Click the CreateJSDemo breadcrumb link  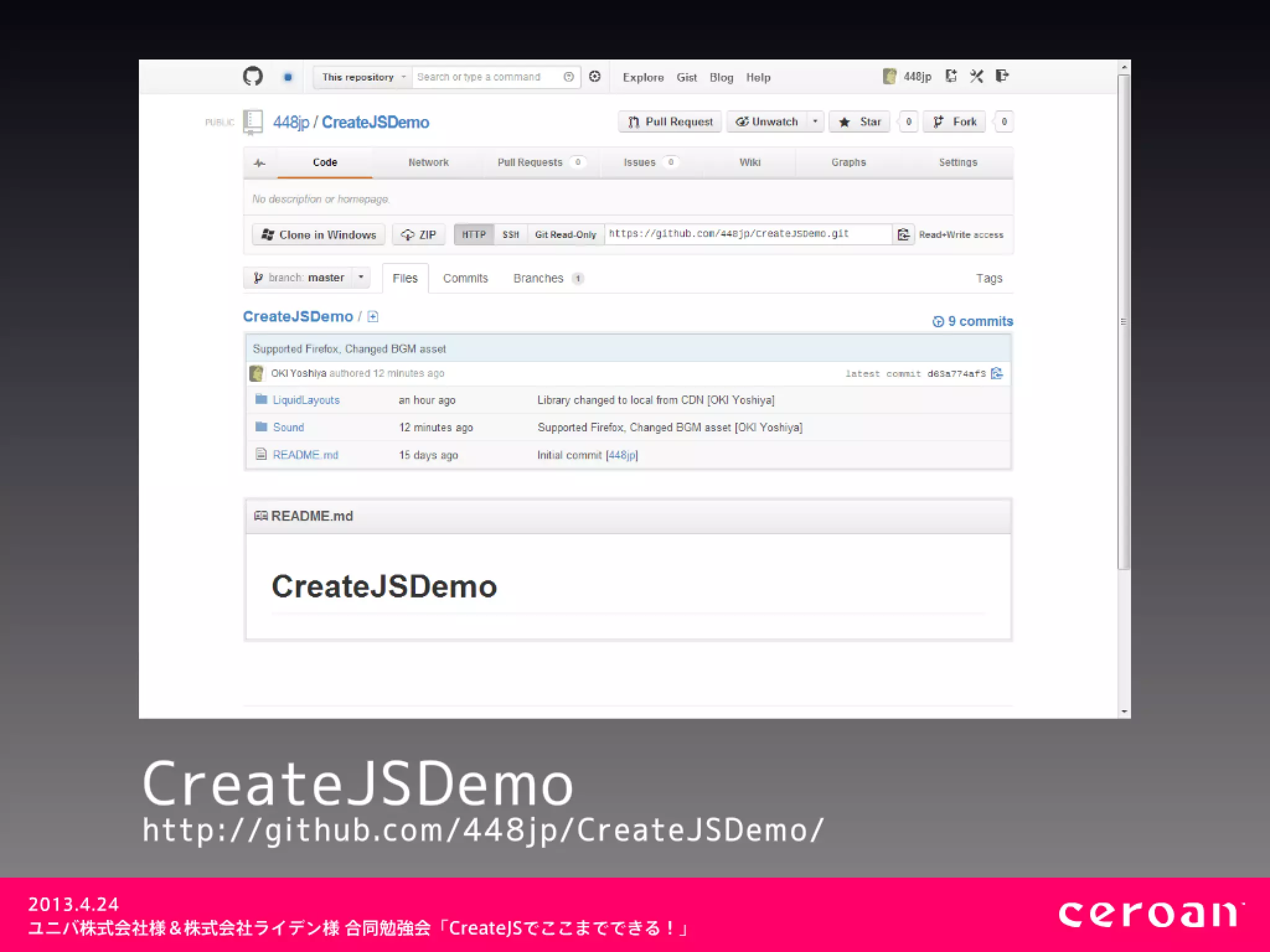(x=298, y=317)
